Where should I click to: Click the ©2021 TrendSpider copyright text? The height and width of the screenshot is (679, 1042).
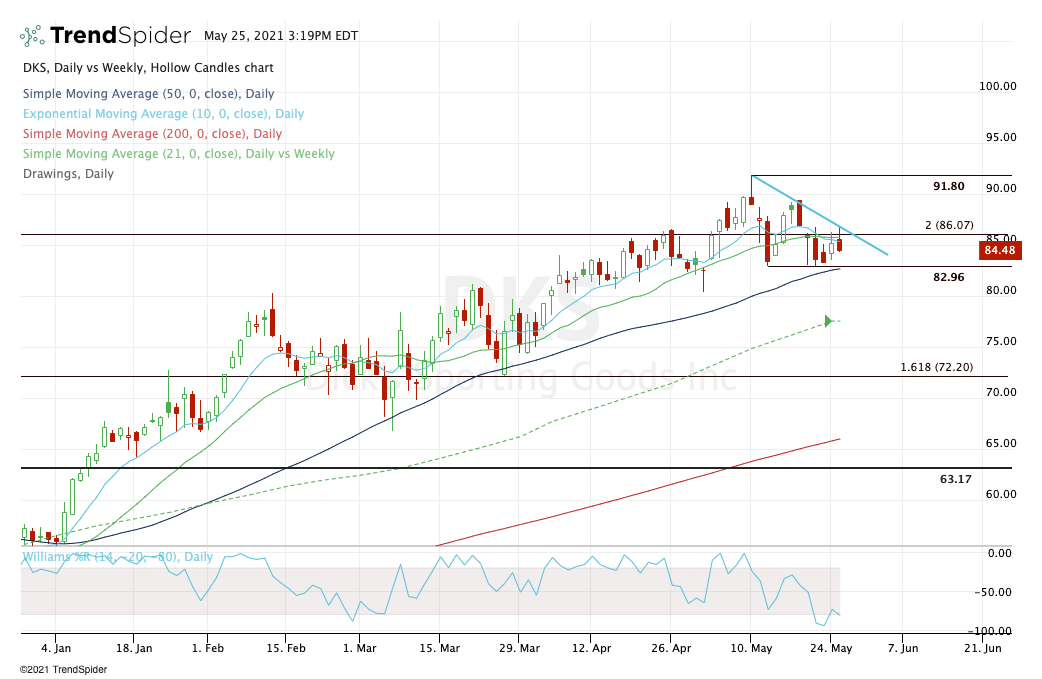[63, 670]
